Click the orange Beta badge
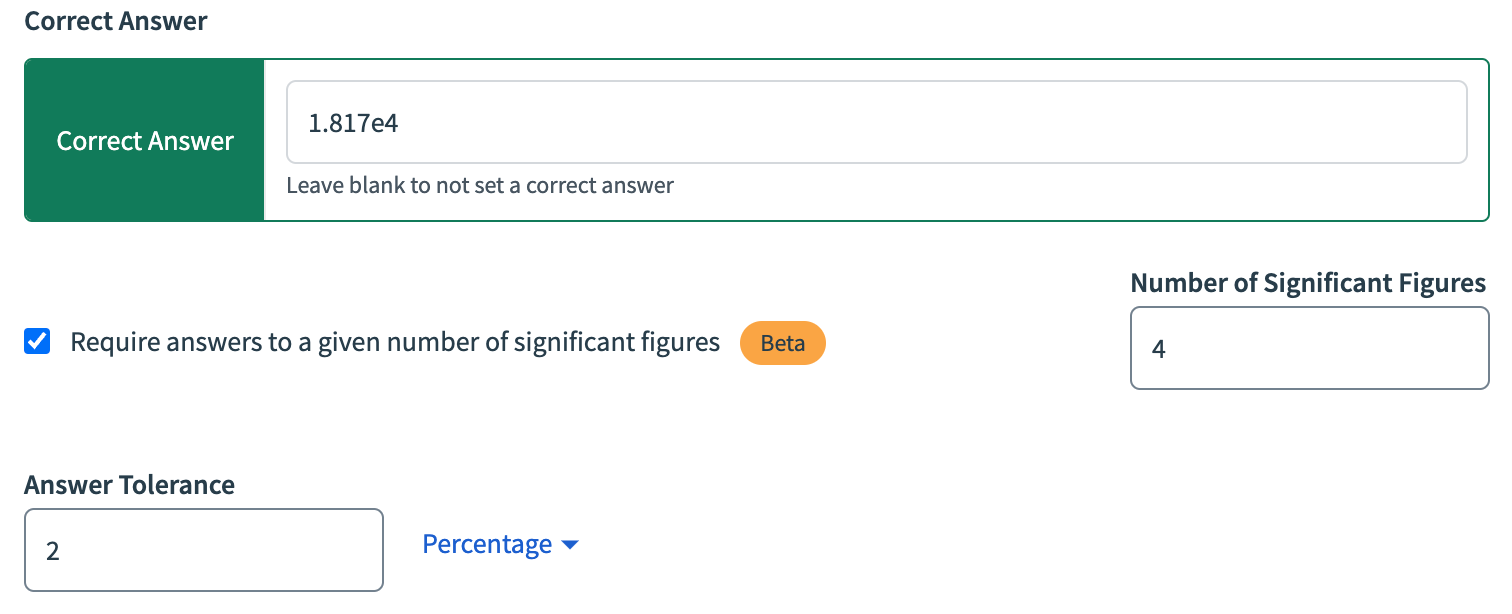The image size is (1512, 614). point(782,343)
